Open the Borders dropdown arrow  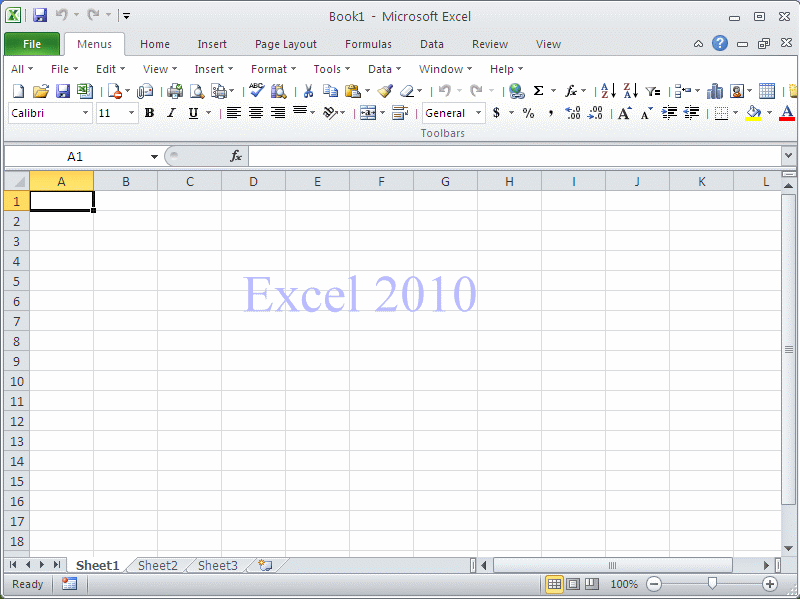pos(735,113)
